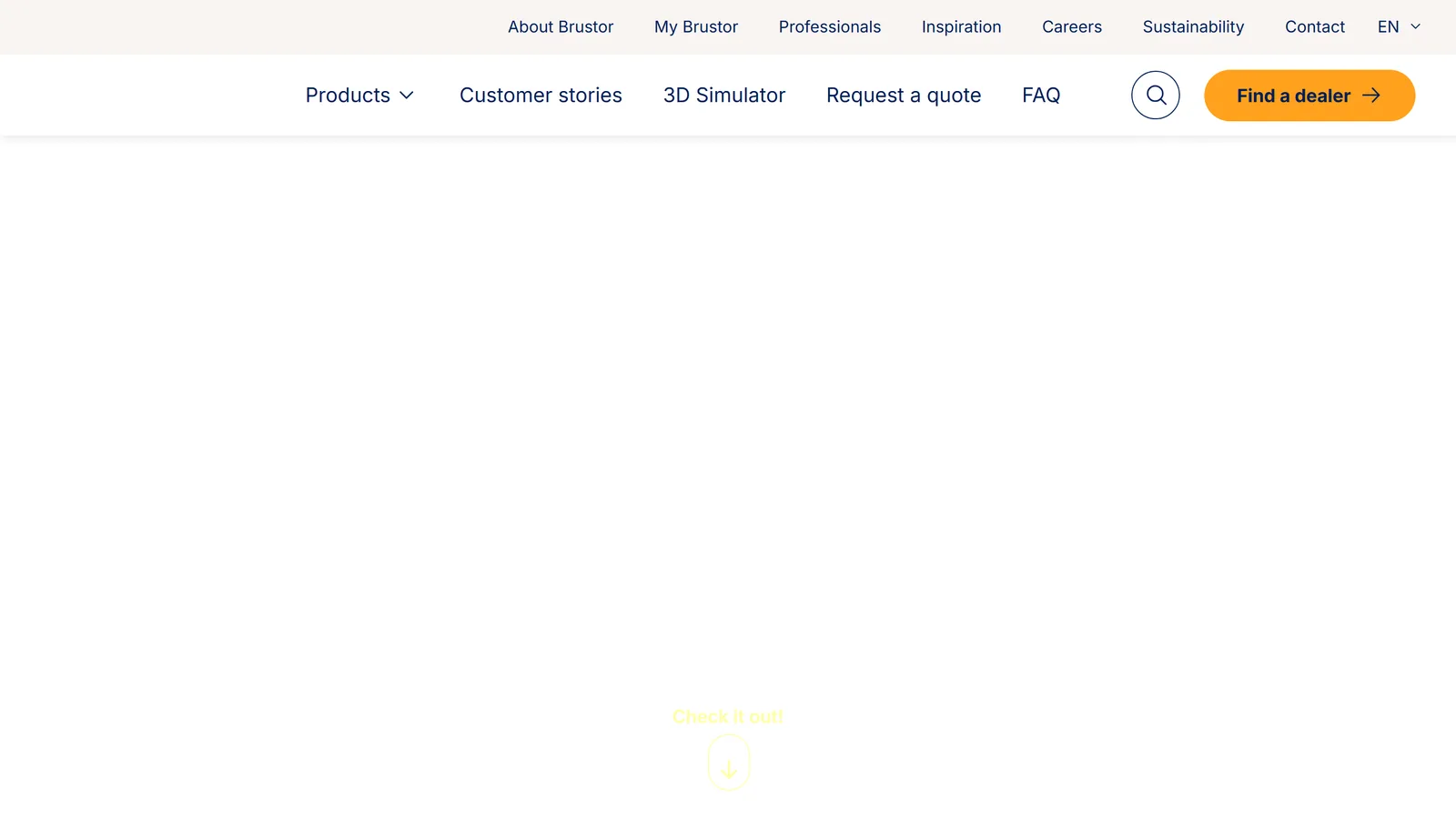Open the FAQ menu item
The height and width of the screenshot is (819, 1456).
pos(1041,96)
